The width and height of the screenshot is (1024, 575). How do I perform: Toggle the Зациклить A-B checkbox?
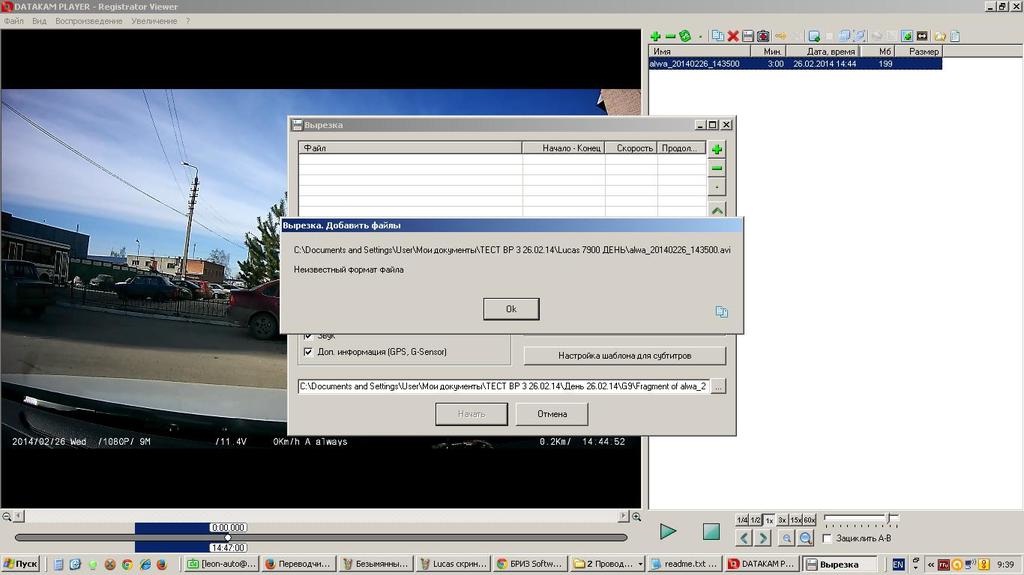[826, 538]
